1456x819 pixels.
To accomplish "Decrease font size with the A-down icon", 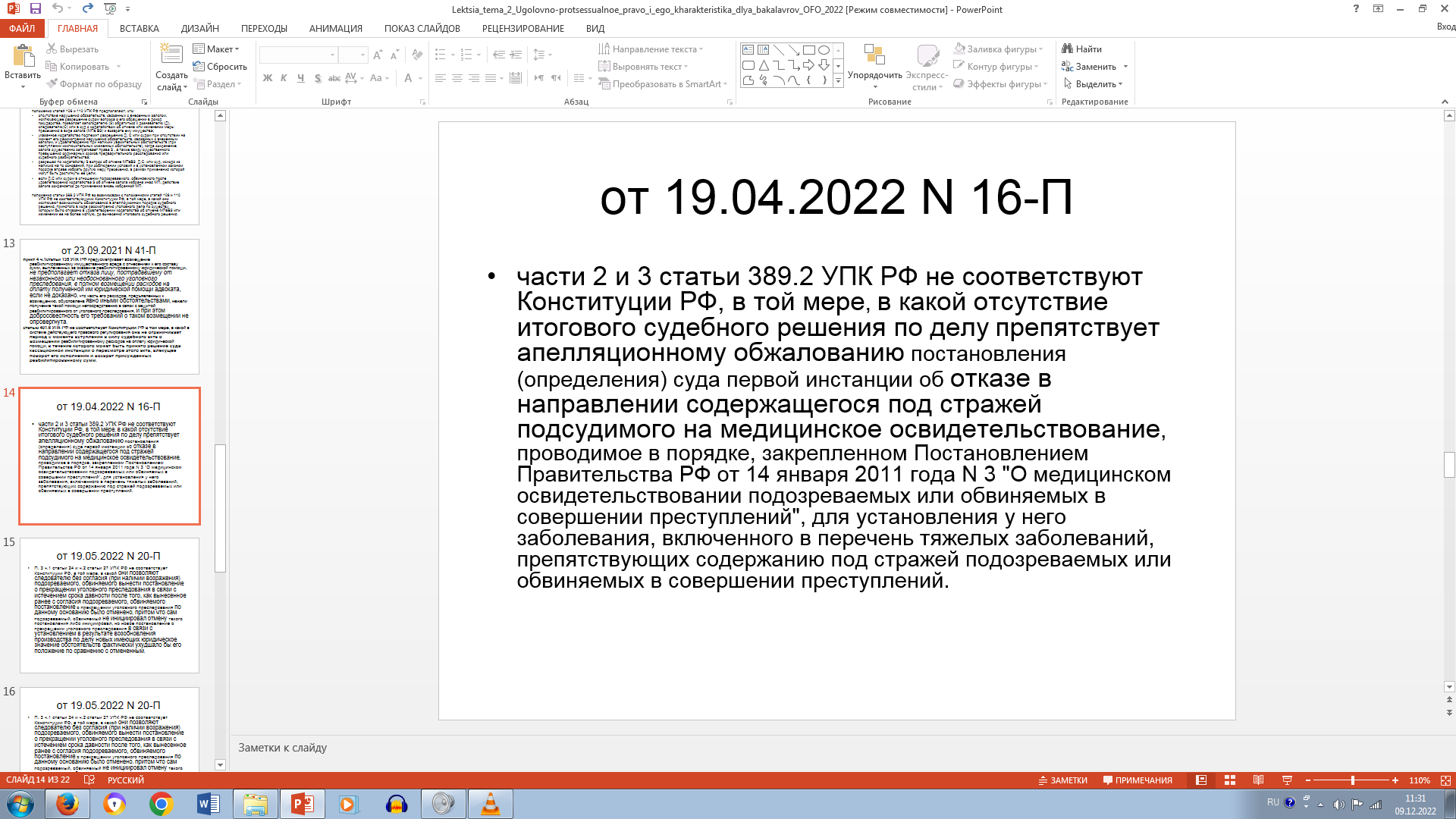I will 394,55.
